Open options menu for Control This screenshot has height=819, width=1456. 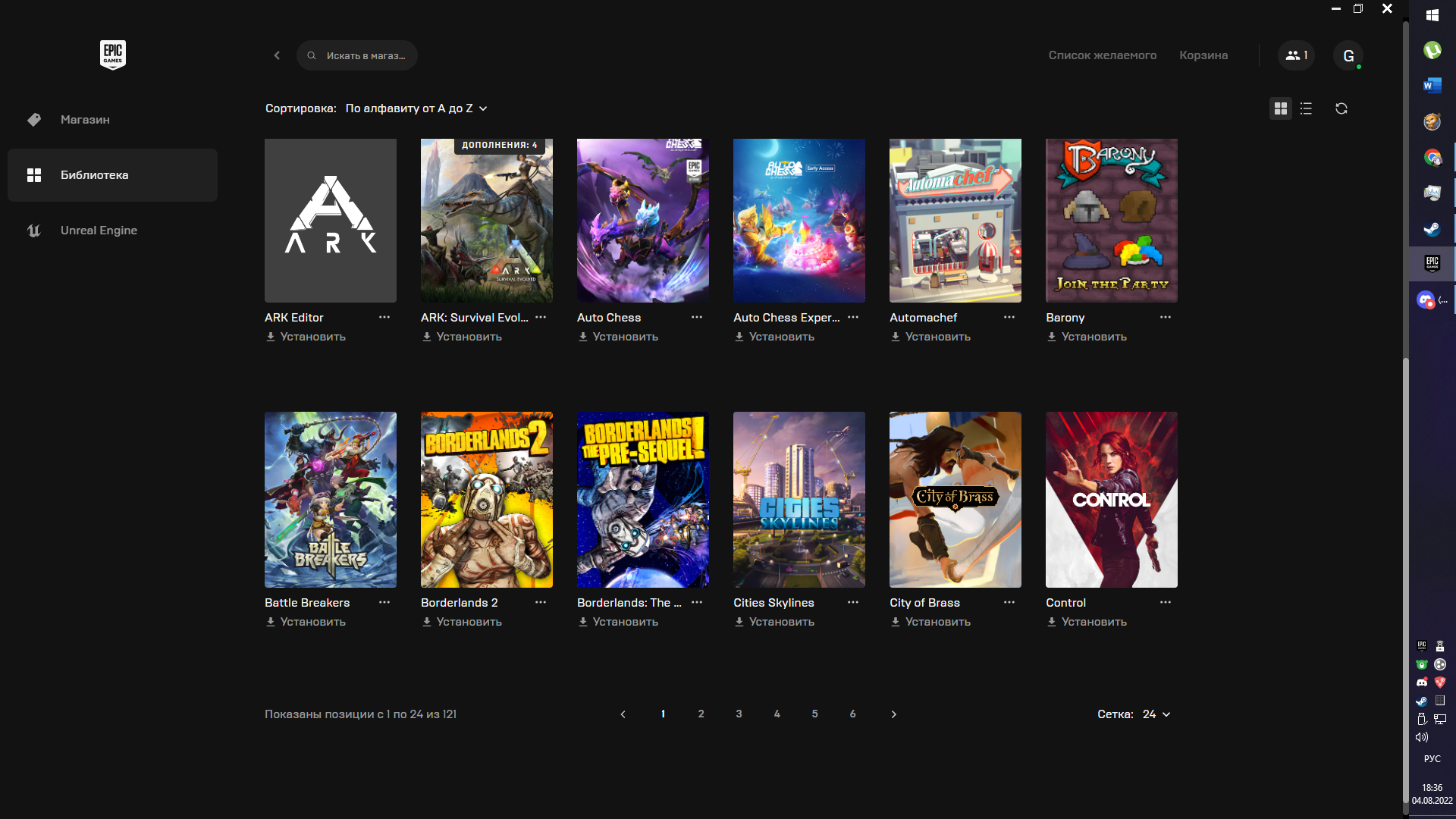coord(1166,602)
